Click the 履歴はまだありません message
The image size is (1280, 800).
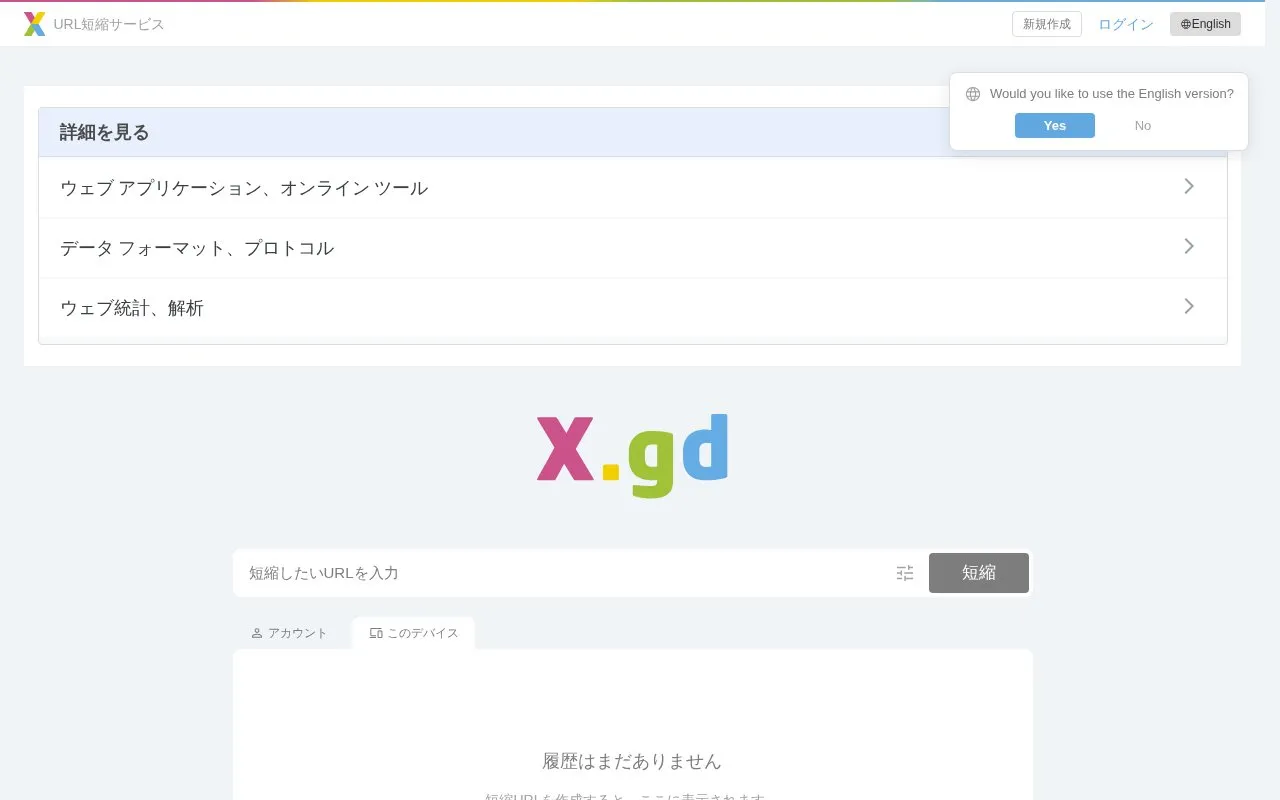click(632, 761)
